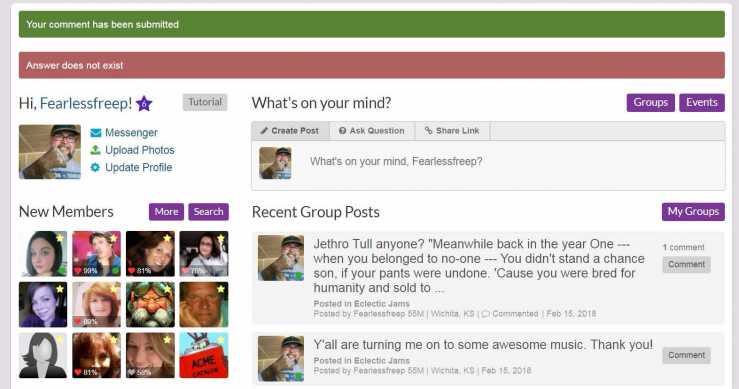Open the Update Profile link
739x389 pixels.
click(x=139, y=167)
